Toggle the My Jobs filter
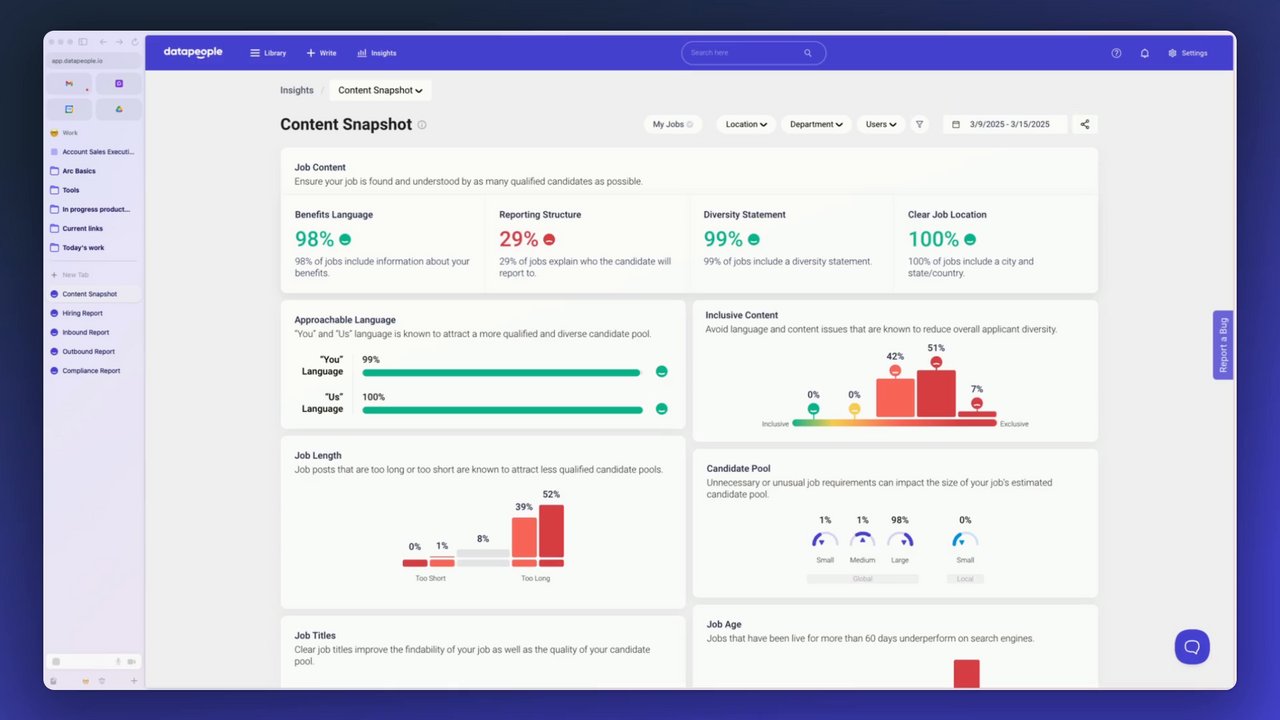This screenshot has width=1280, height=720. click(x=673, y=124)
